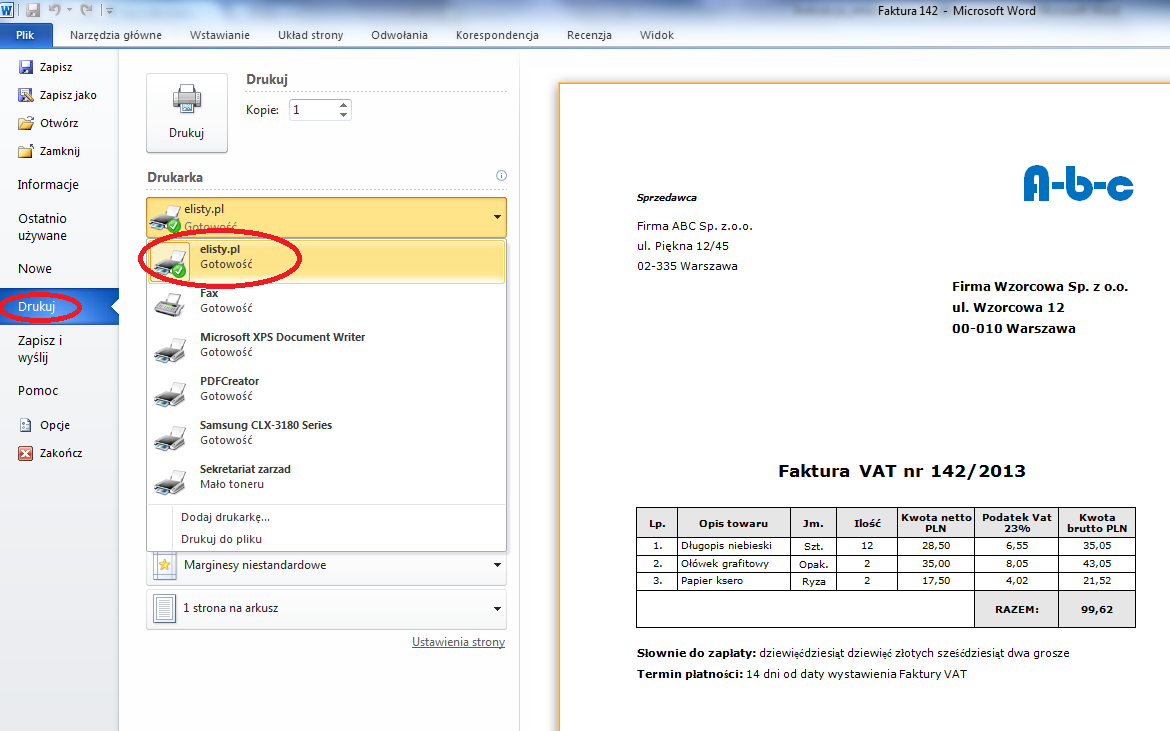Click the Kopie number input field
The height and width of the screenshot is (731, 1170).
313,110
